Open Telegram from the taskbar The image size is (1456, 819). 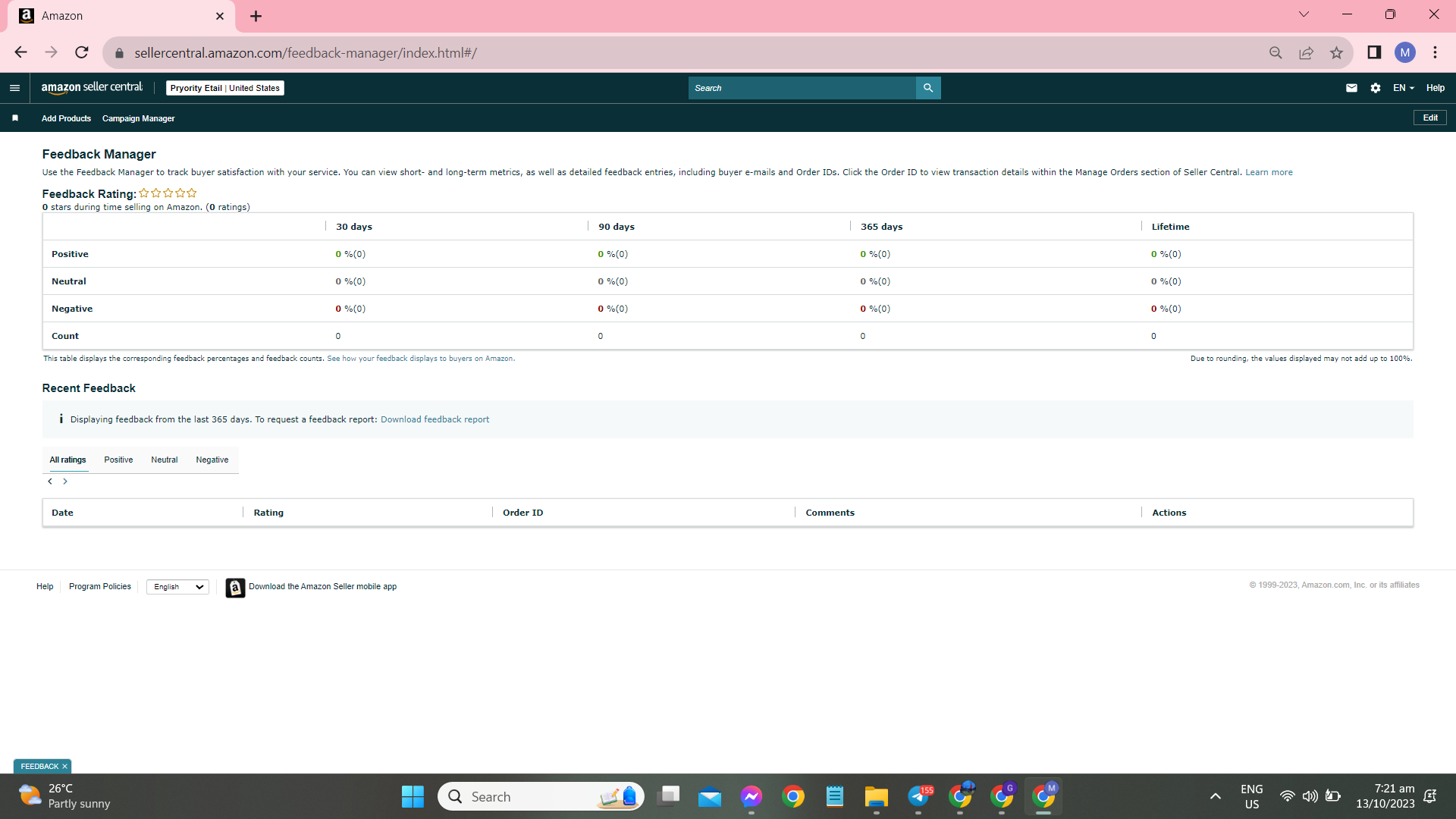coord(919,796)
